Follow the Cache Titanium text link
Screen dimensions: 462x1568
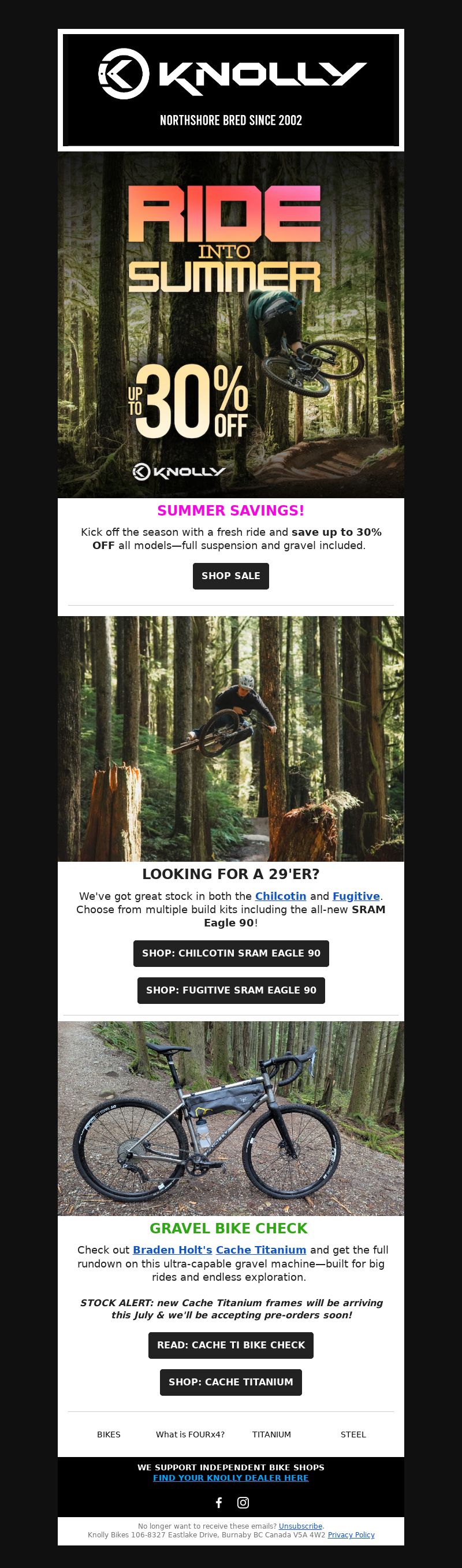261,1250
